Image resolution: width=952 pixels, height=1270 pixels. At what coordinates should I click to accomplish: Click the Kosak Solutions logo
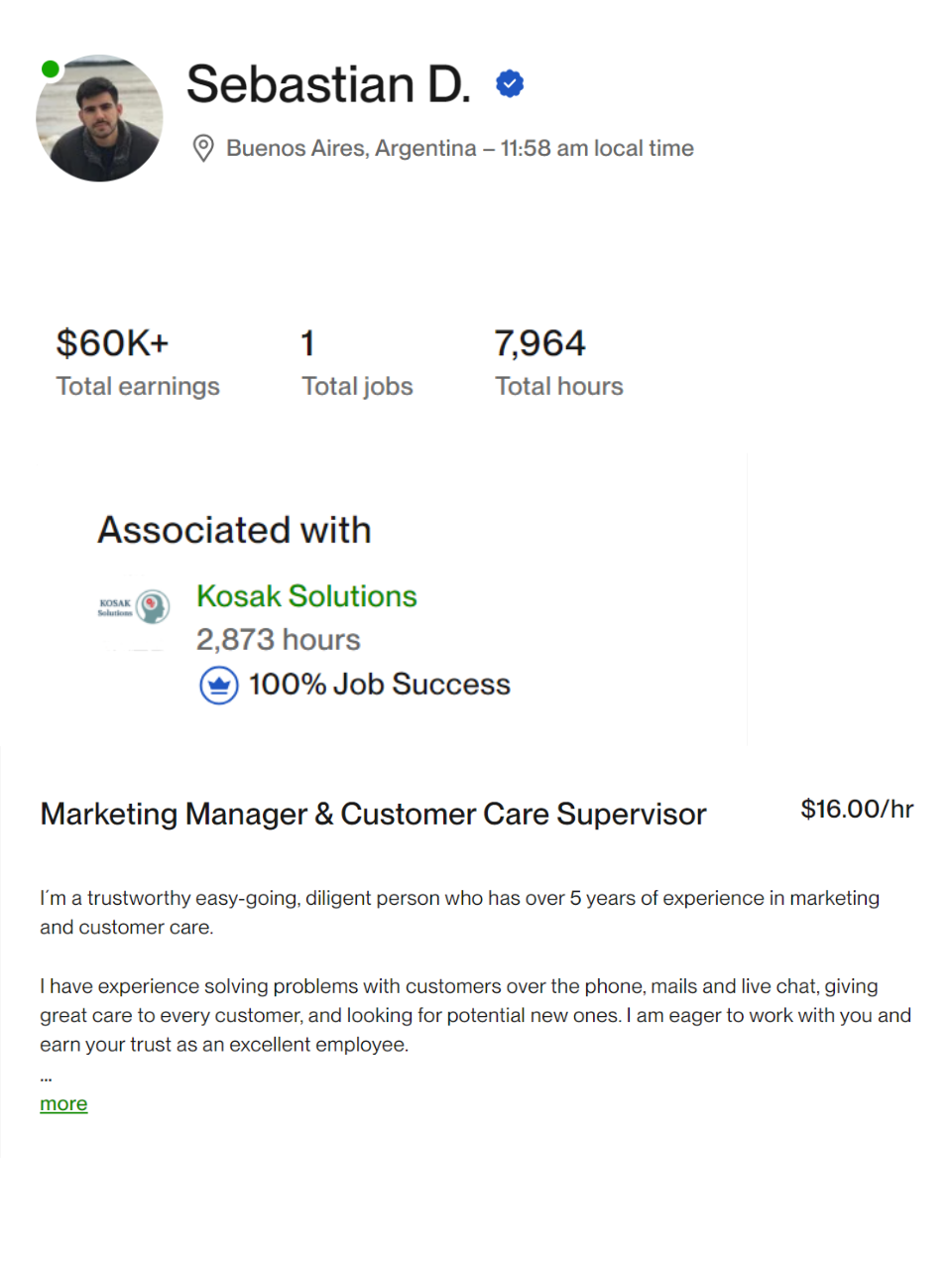(134, 606)
